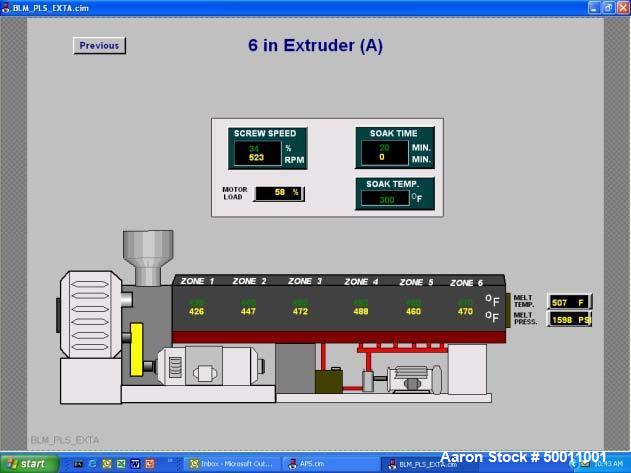Image resolution: width=631 pixels, height=473 pixels.
Task: Click Zone 3 temperature 472
Action: pos(300,311)
